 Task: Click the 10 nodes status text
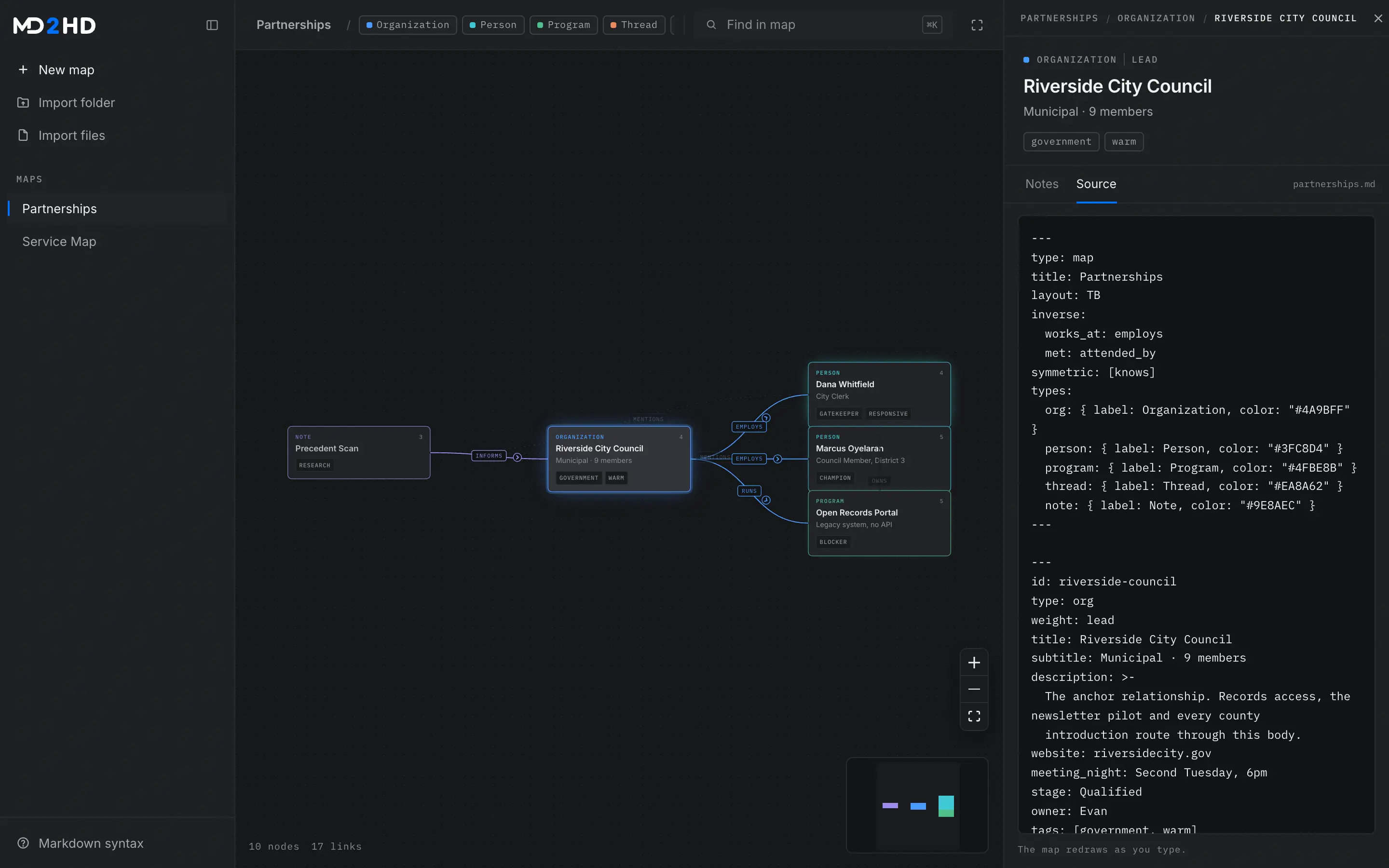coord(274,846)
